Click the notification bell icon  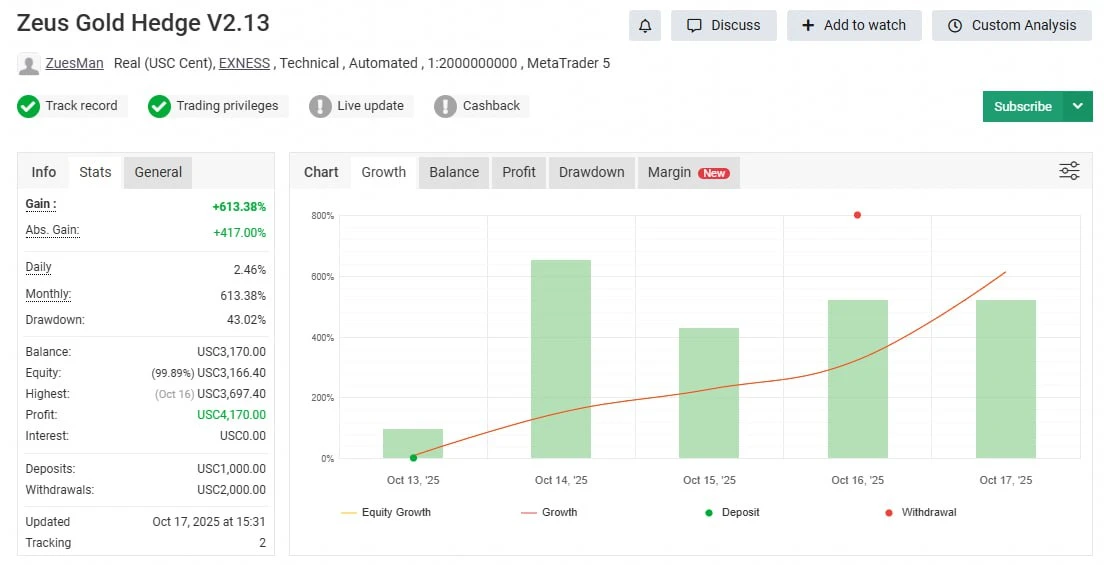(x=645, y=26)
